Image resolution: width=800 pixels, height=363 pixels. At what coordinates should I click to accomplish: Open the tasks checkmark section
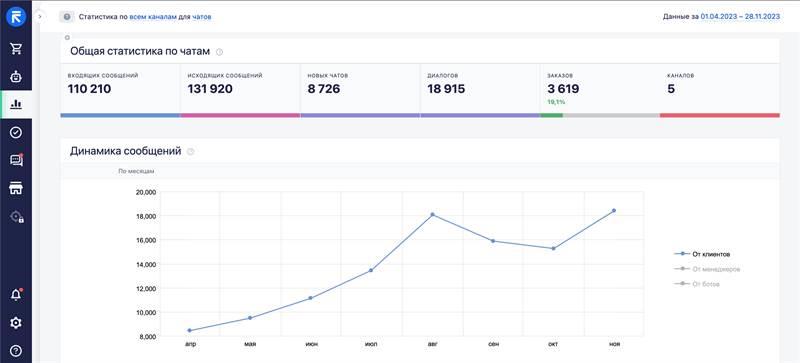point(16,132)
